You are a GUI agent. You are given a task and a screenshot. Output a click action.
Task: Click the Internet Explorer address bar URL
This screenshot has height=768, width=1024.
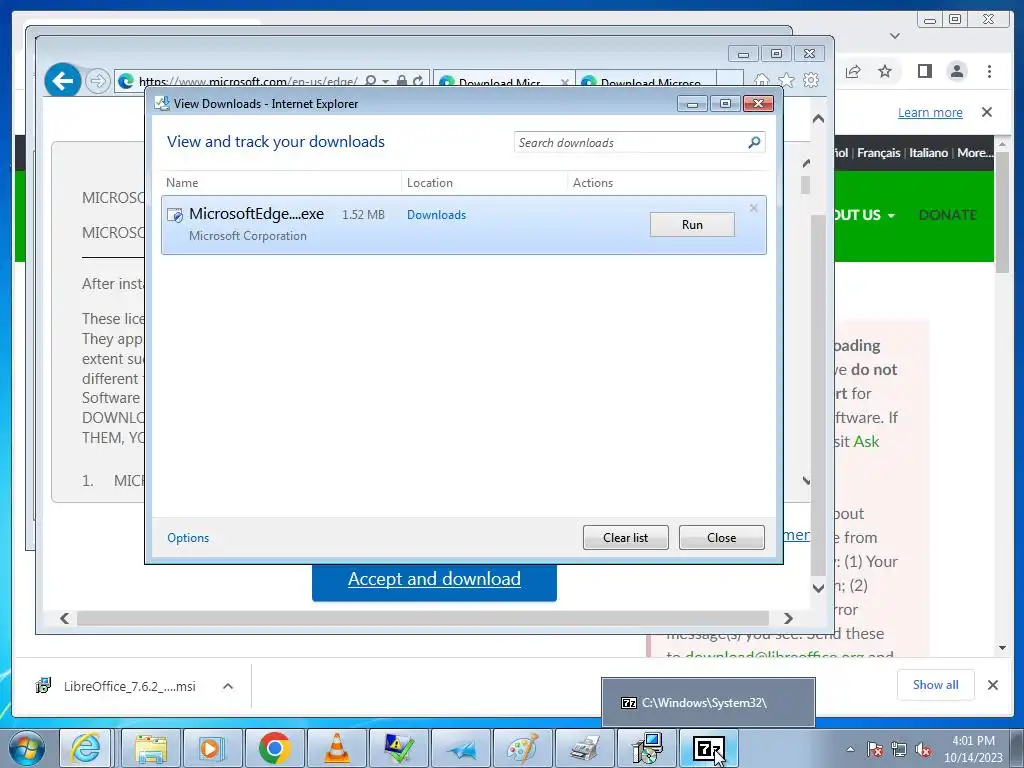click(x=248, y=82)
